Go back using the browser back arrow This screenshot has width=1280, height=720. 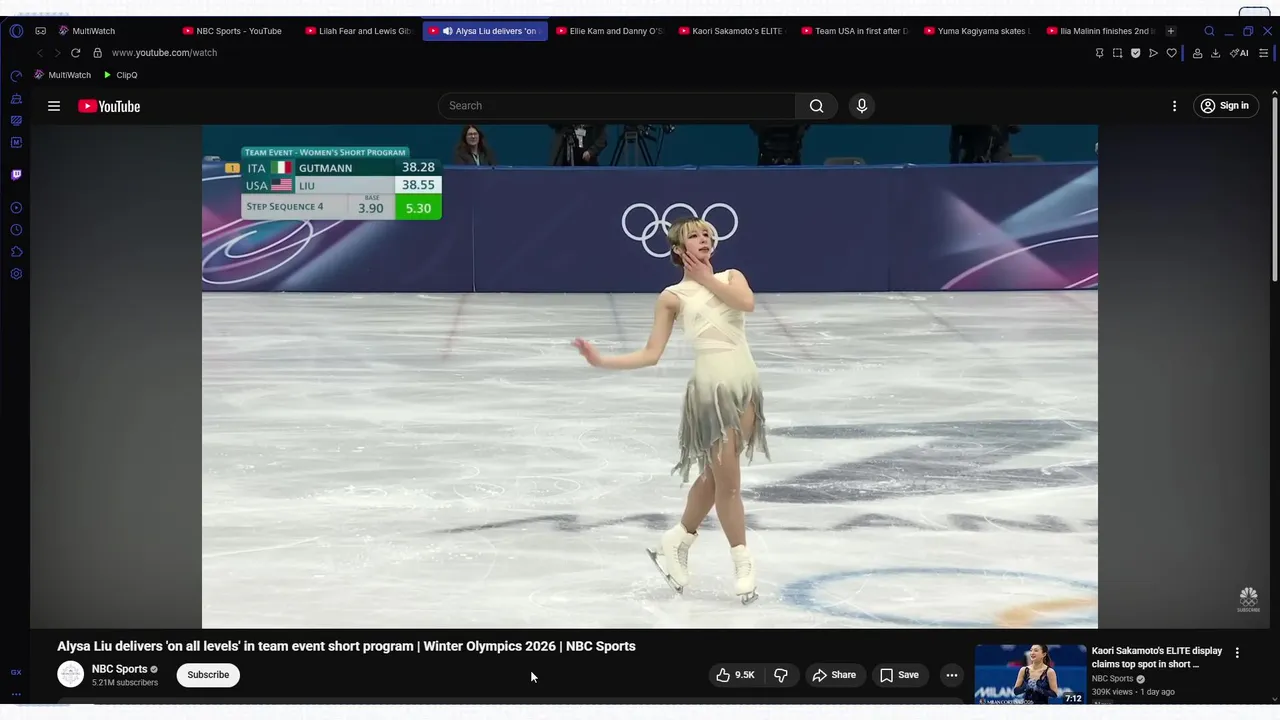39,53
